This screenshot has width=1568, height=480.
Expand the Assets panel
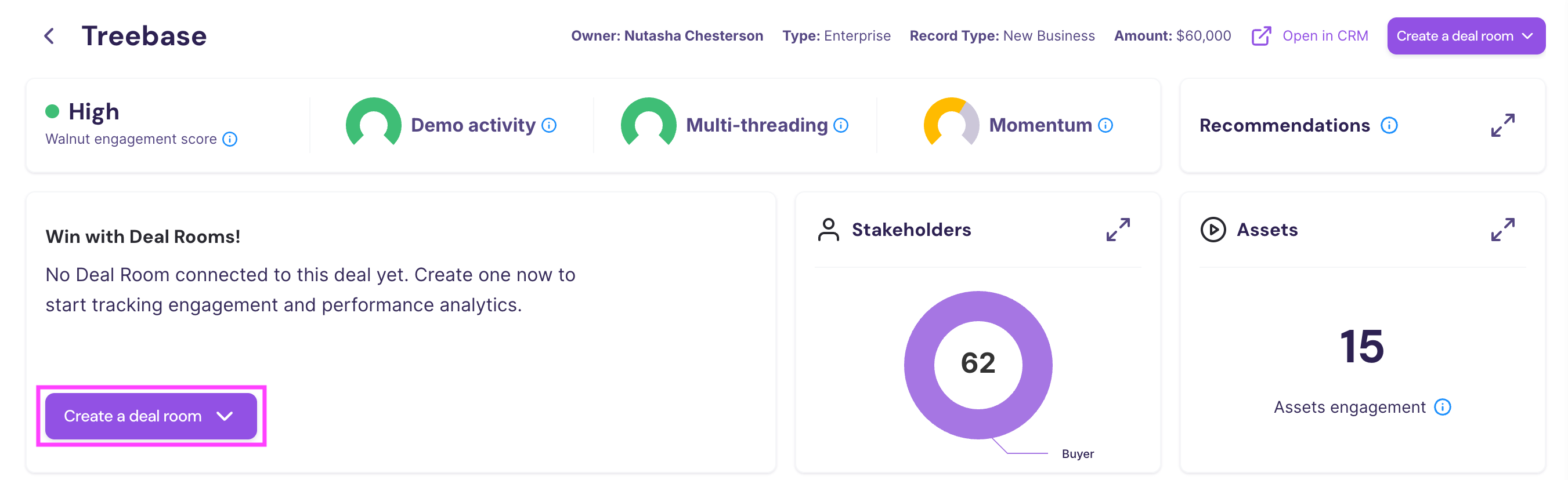[1503, 230]
